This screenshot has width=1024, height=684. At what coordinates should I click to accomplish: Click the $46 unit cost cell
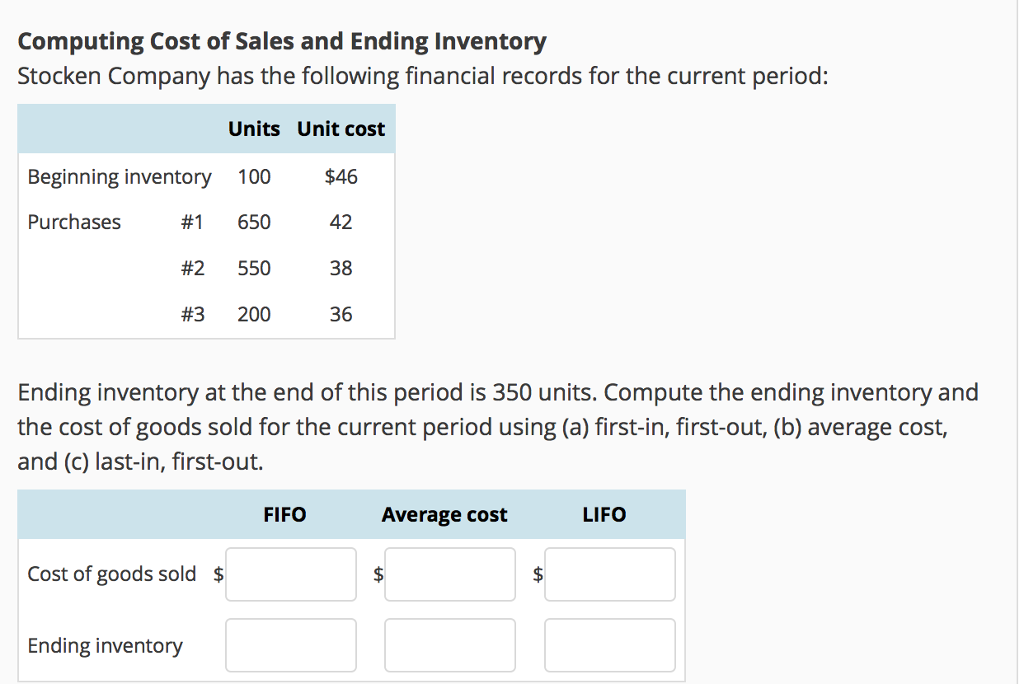(341, 176)
